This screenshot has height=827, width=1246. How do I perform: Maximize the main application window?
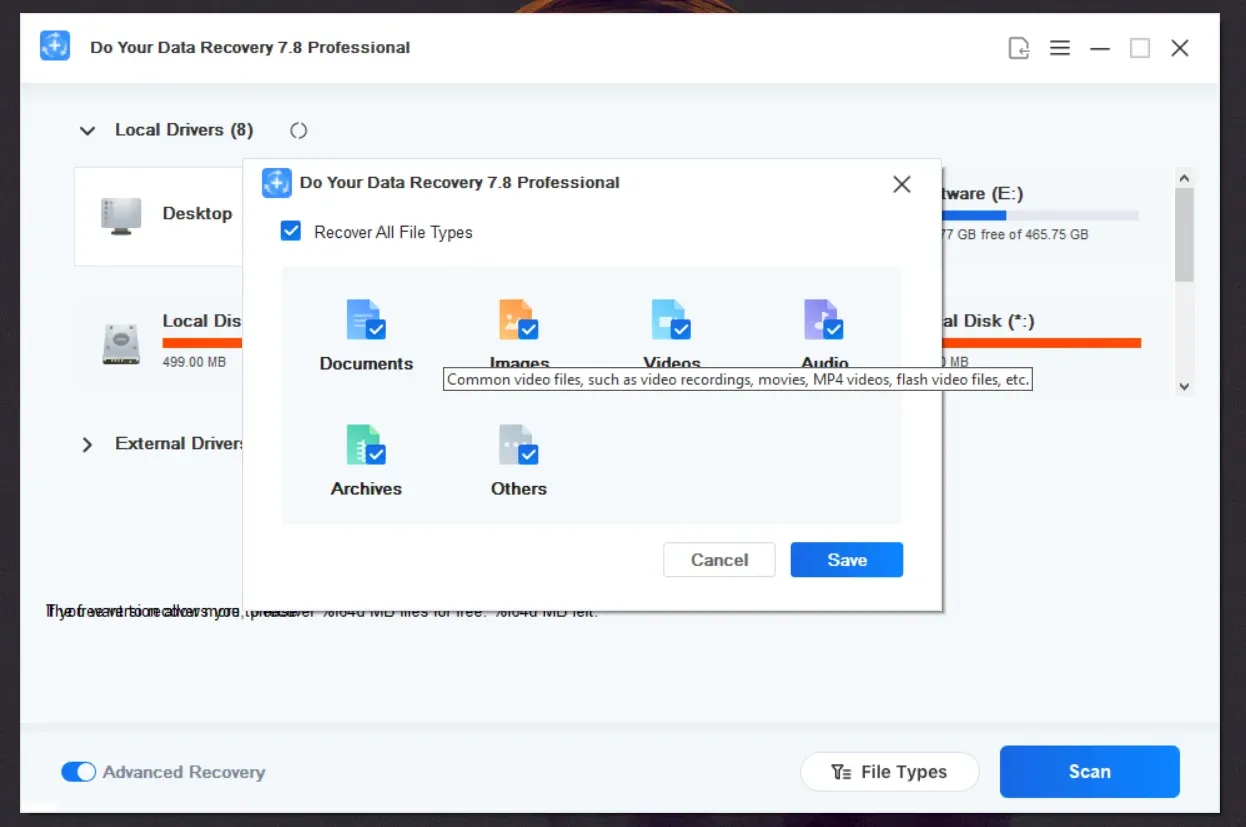click(x=1140, y=48)
